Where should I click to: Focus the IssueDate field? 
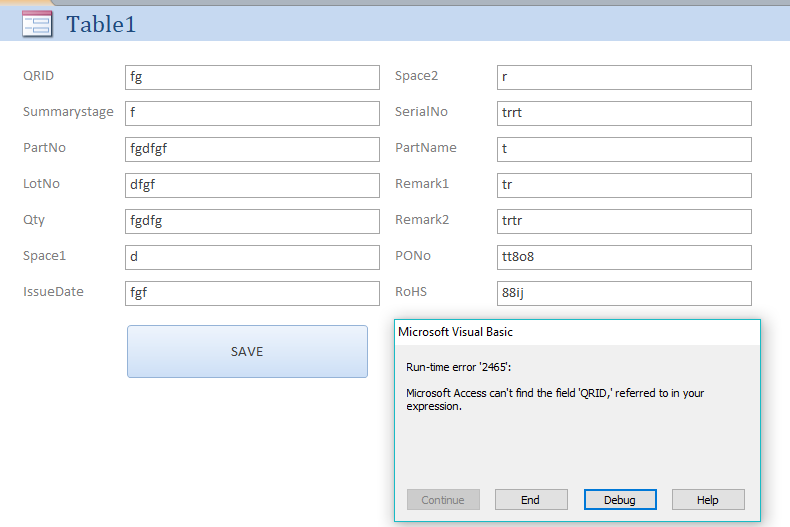(x=252, y=293)
